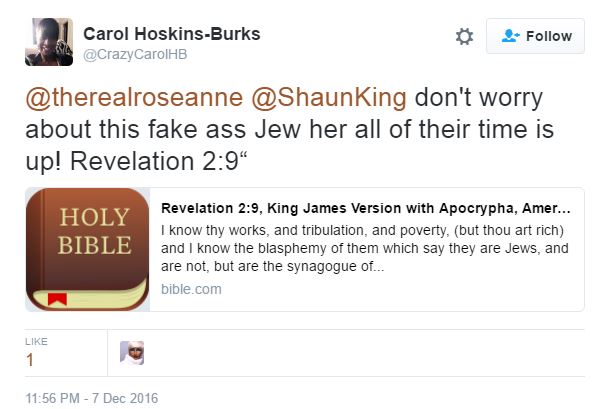Image resolution: width=604 pixels, height=409 pixels.
Task: Open the @ShaunKing mention
Action: click(x=329, y=97)
